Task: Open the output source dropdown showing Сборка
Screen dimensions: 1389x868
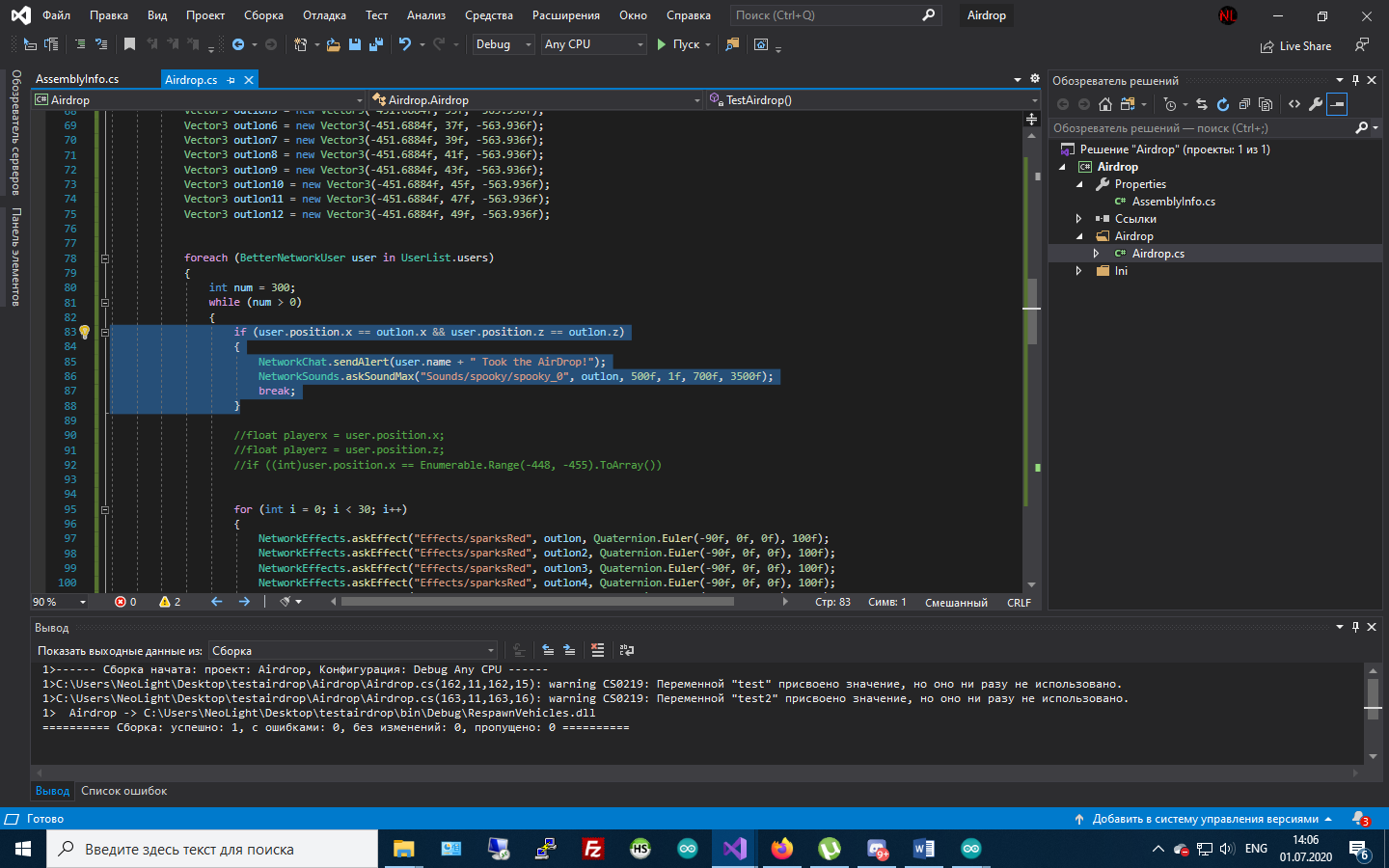Action: 353,651
